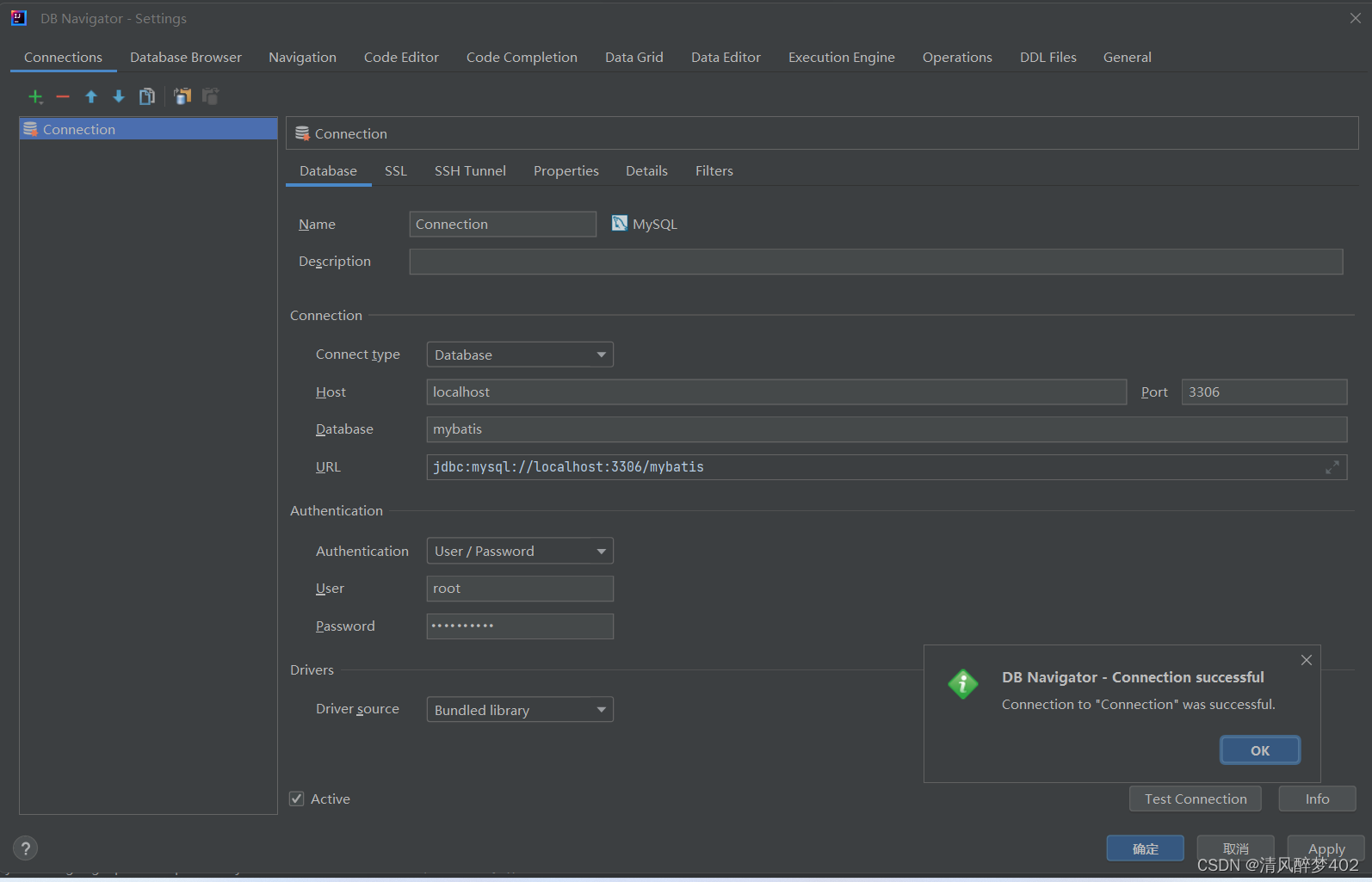Open the Connect type dropdown

tap(520, 355)
